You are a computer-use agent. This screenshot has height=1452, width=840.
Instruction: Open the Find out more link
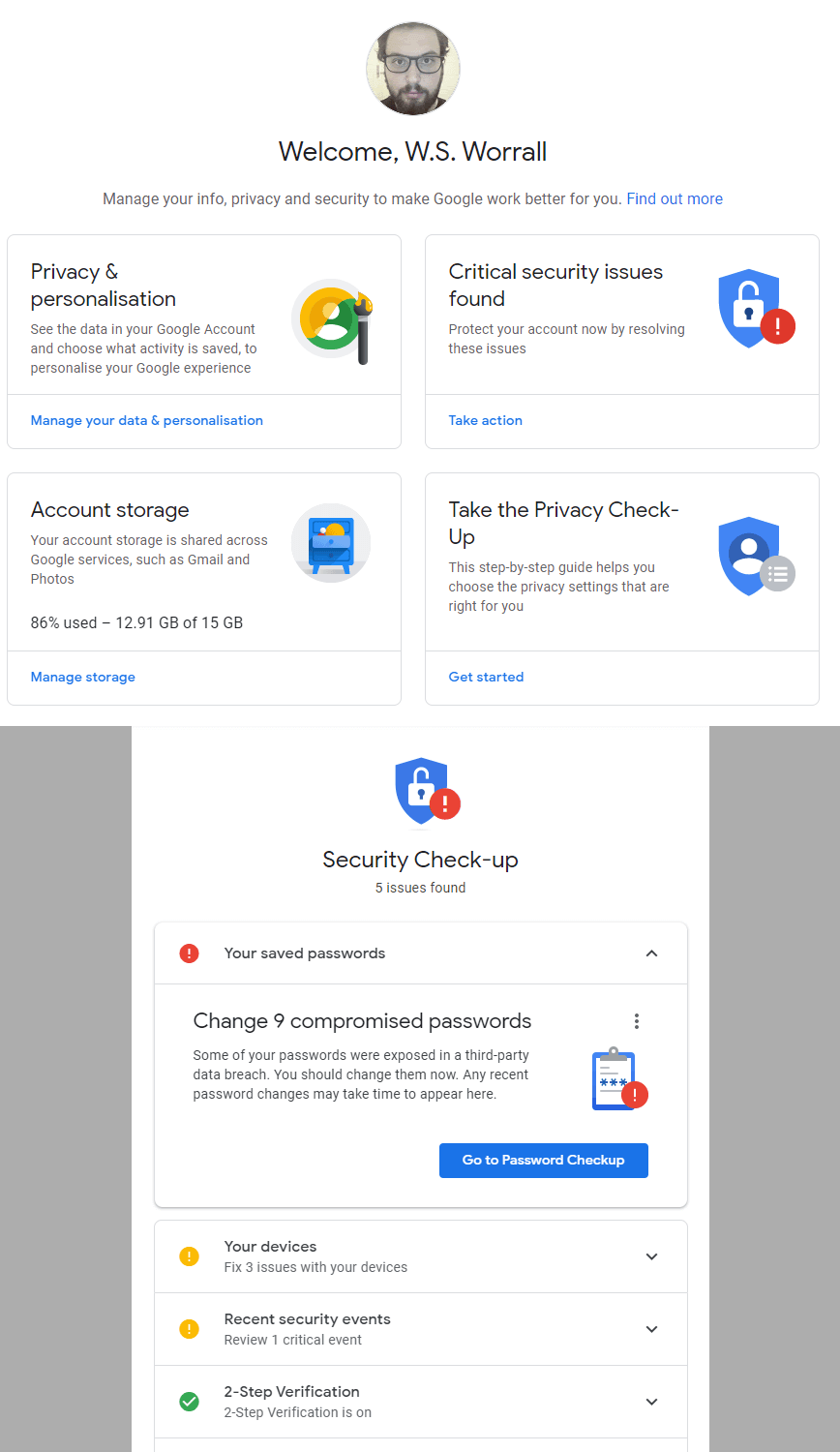[x=675, y=198]
